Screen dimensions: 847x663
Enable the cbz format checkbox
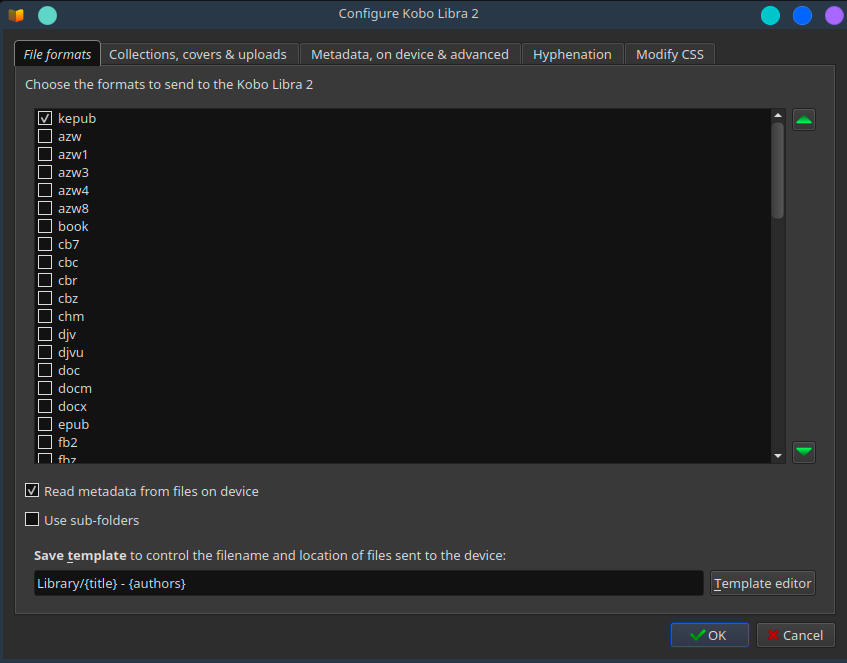tap(45, 298)
